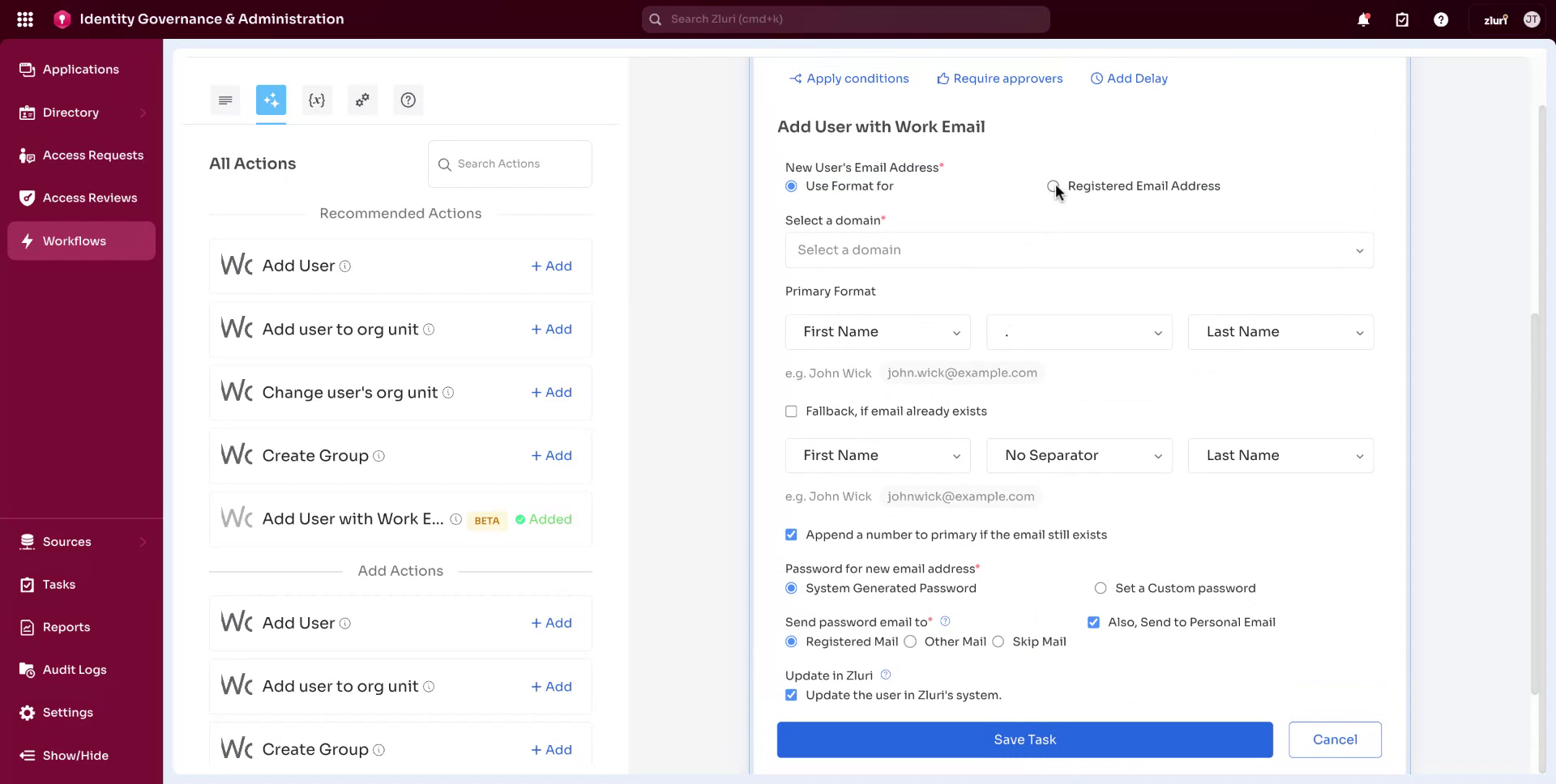
Task: Navigate to Access Reviews in sidebar
Action: pyautogui.click(x=89, y=198)
